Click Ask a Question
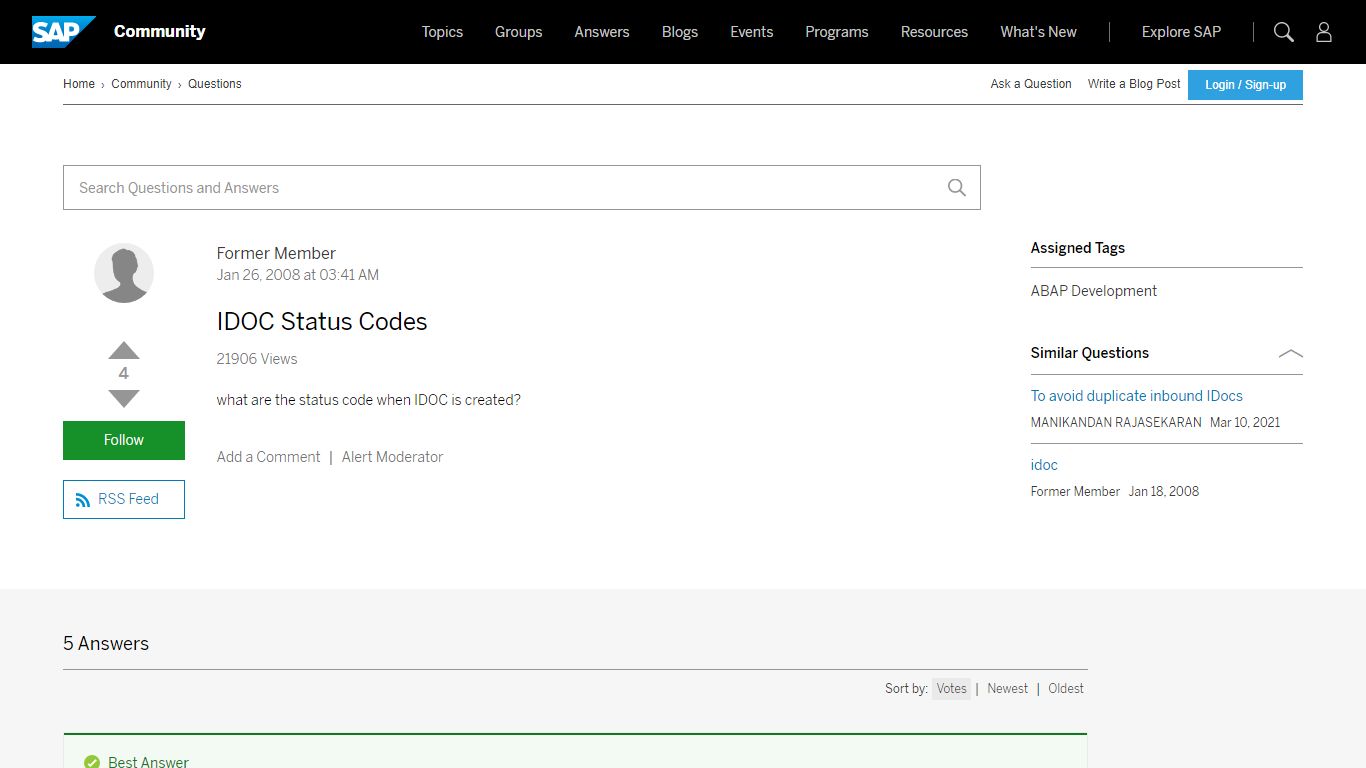Screen dimensions: 1366x768 point(1031,84)
